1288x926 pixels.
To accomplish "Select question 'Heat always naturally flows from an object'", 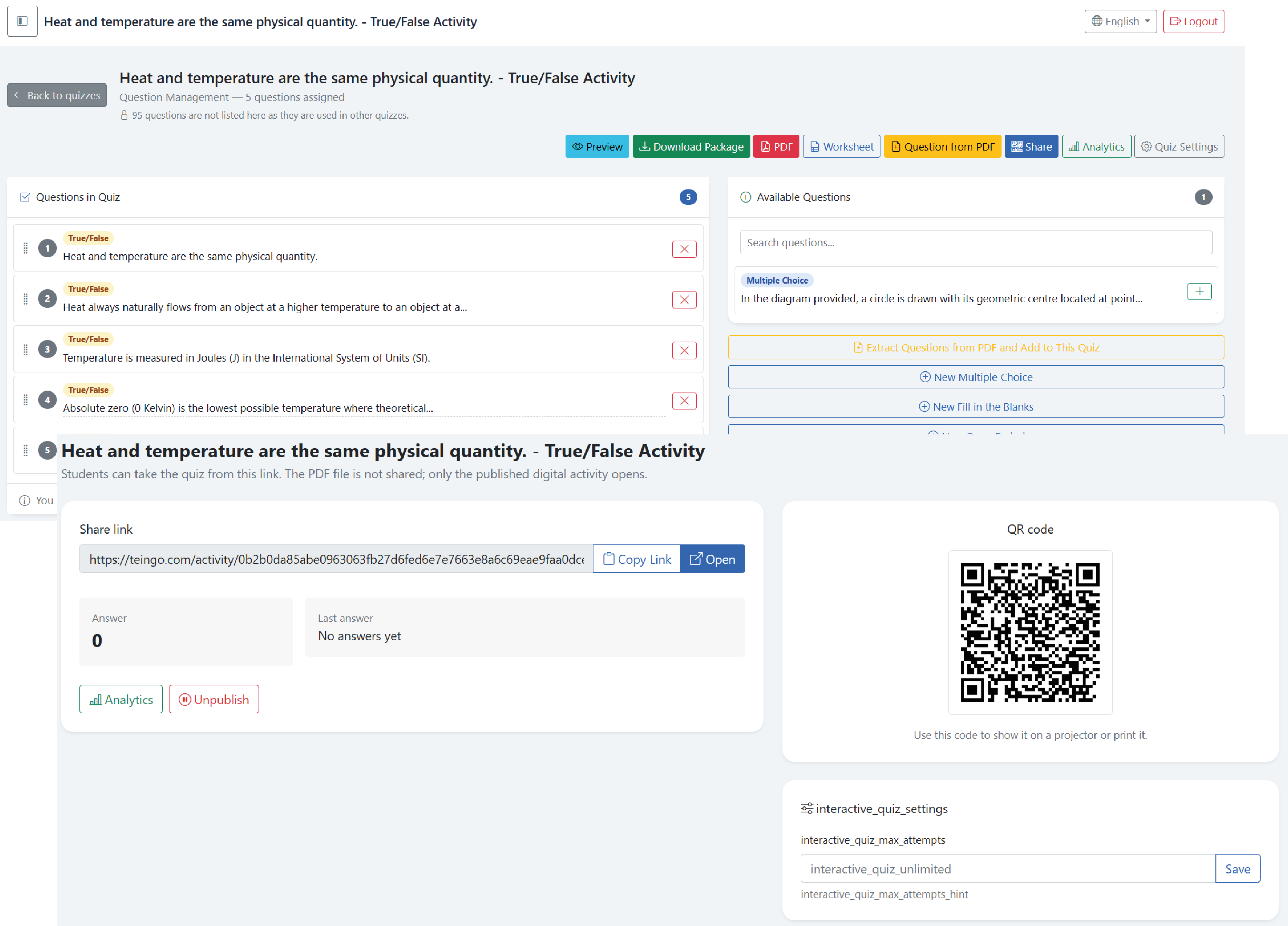I will (265, 307).
